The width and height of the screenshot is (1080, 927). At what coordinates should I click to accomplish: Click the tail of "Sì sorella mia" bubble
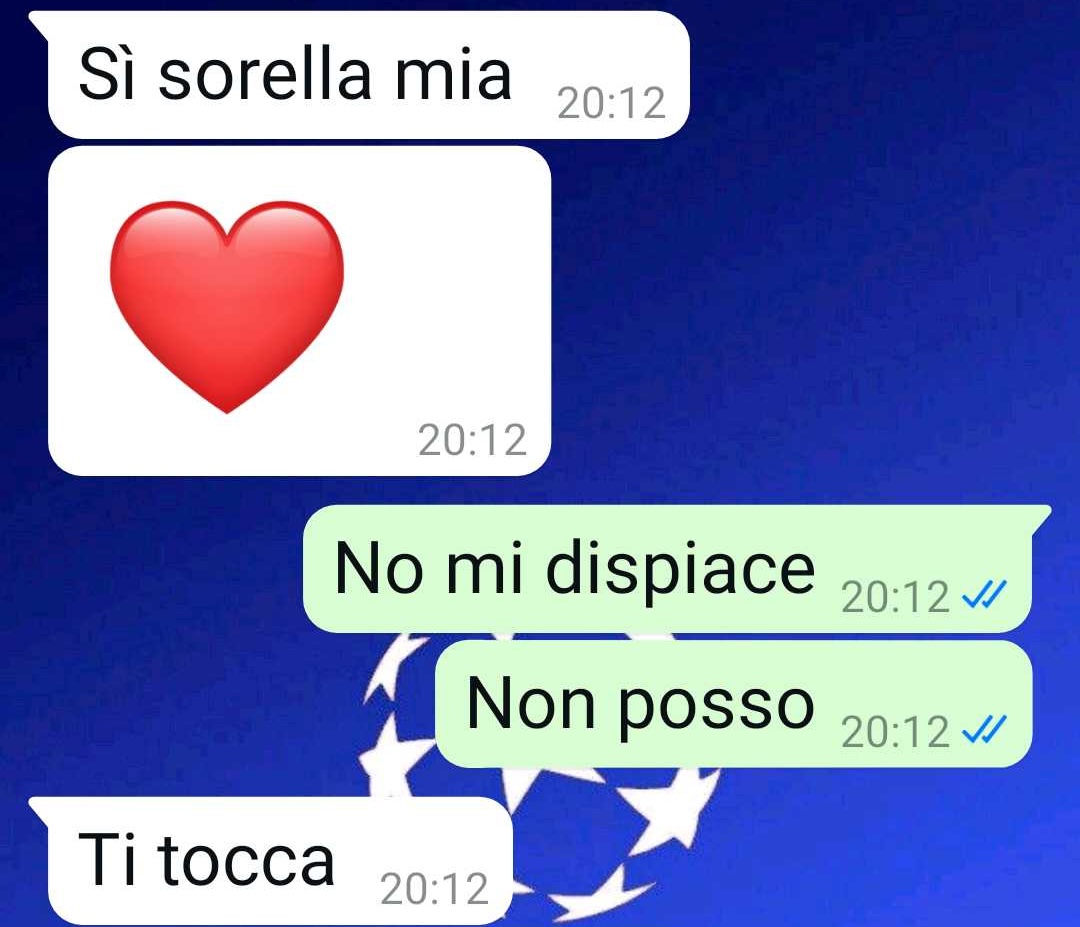(39, 22)
